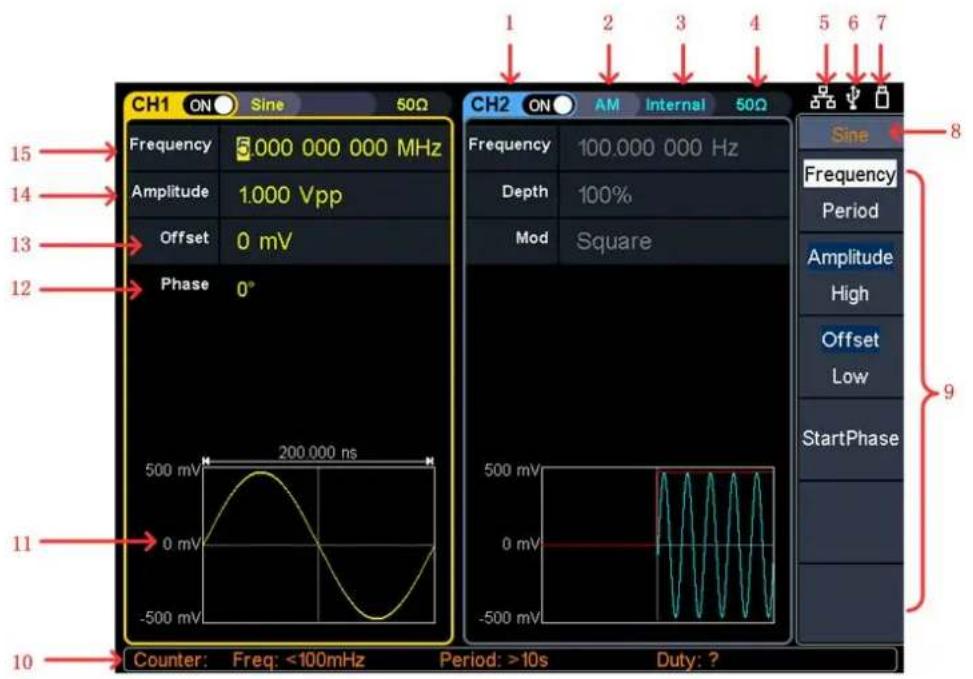Click the CH1 offset value 0 mV
Image resolution: width=973 pixels, height=679 pixels.
(x=264, y=241)
